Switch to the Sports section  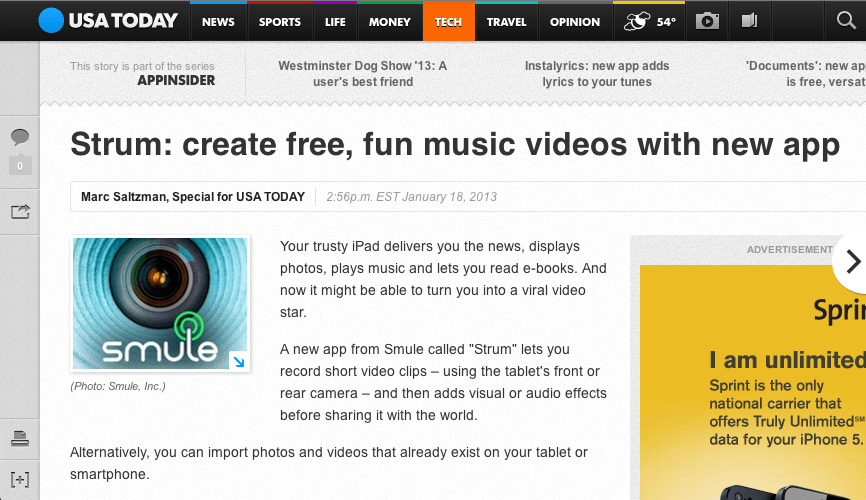tap(279, 21)
